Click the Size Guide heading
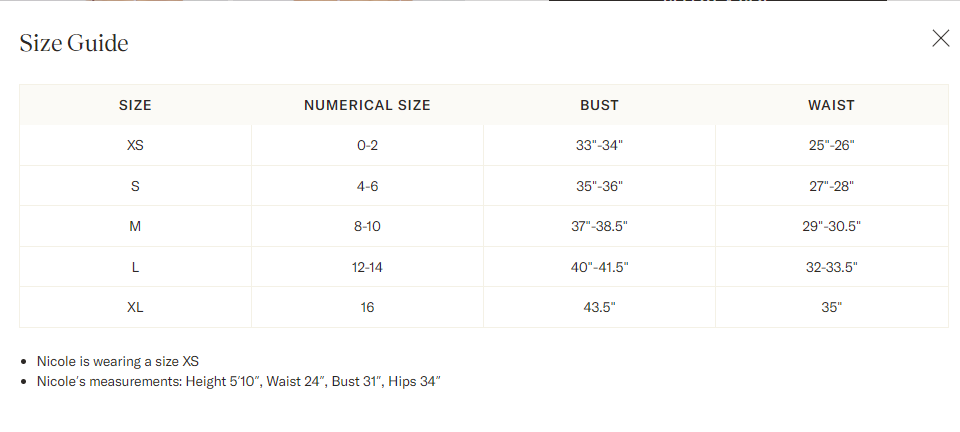This screenshot has width=960, height=432. tap(74, 43)
